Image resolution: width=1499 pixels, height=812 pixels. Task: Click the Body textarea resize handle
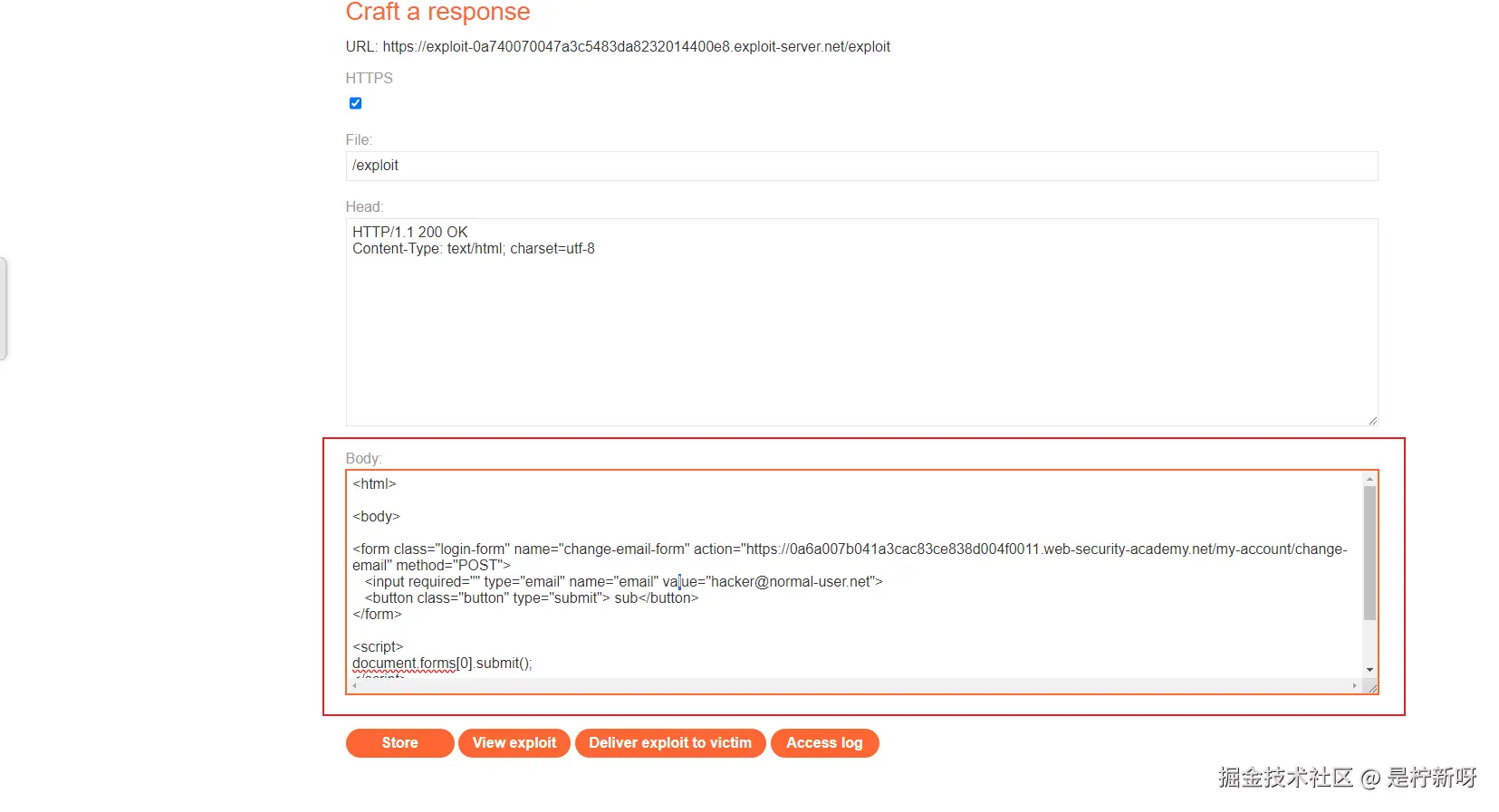pos(1372,688)
